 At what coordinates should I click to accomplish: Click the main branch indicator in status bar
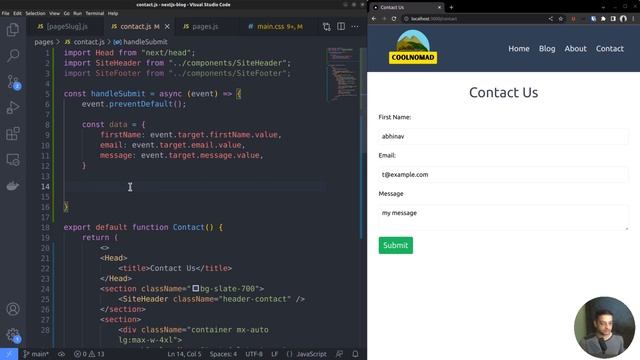coord(36,354)
